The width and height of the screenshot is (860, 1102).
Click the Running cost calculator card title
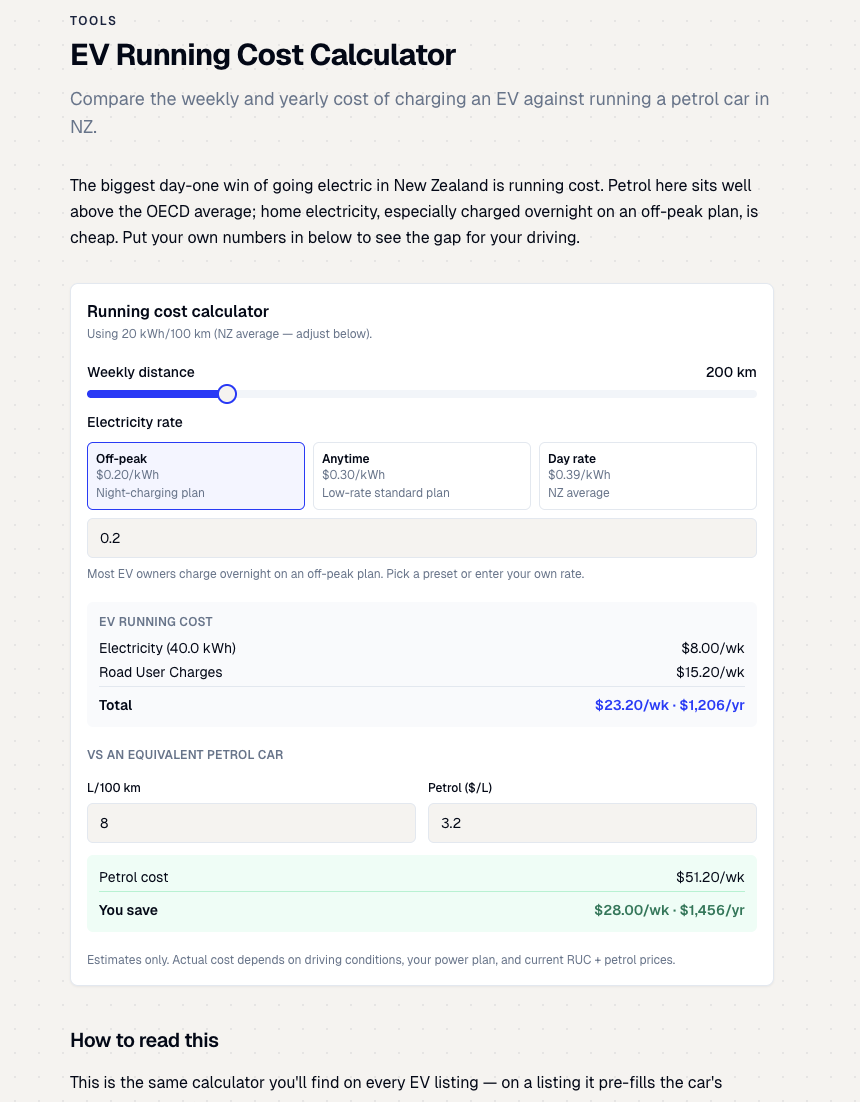pos(178,311)
